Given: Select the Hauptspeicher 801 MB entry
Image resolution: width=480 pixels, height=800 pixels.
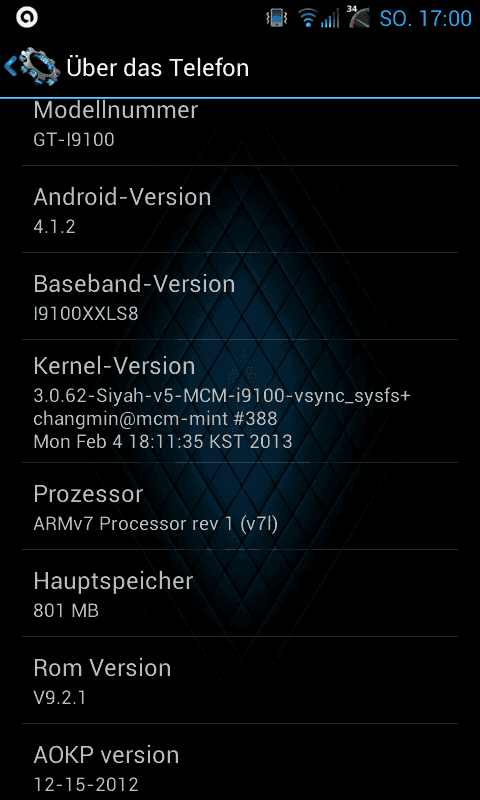Looking at the screenshot, I should (240, 593).
